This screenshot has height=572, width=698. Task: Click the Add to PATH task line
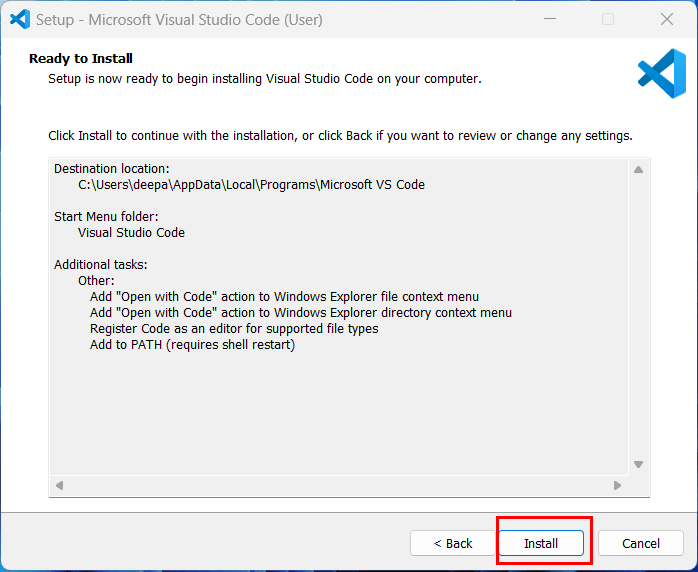pyautogui.click(x=192, y=345)
